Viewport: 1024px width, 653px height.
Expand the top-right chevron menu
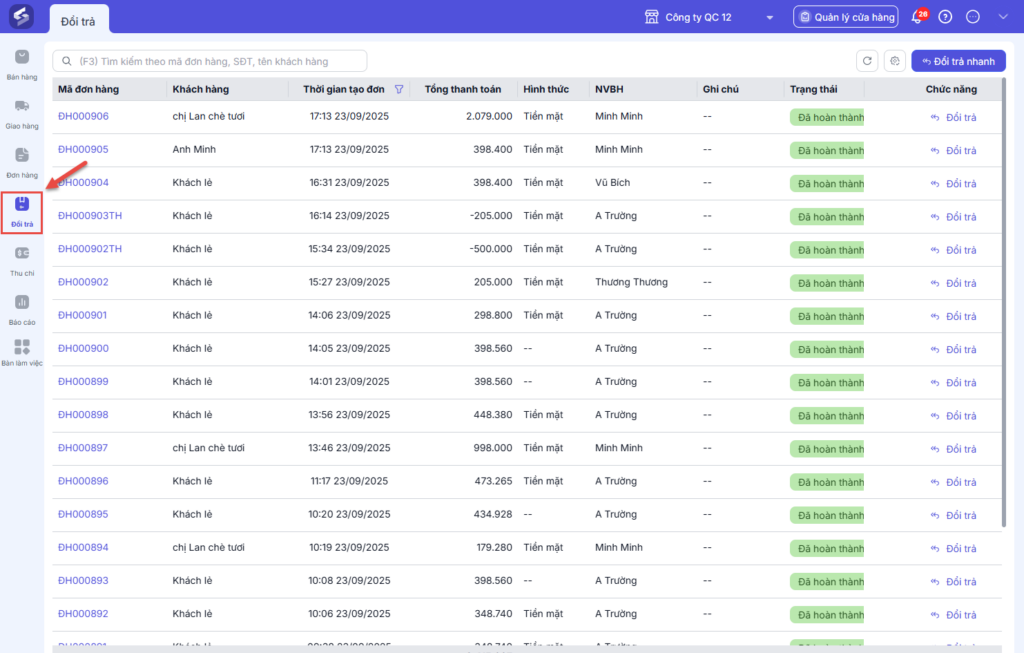(x=1003, y=17)
